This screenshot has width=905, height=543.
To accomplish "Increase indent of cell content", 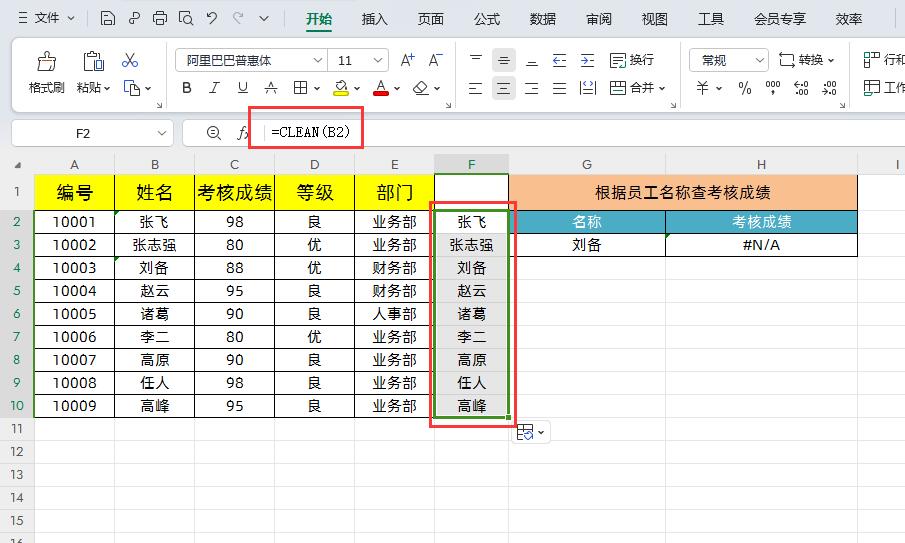I will (x=588, y=60).
